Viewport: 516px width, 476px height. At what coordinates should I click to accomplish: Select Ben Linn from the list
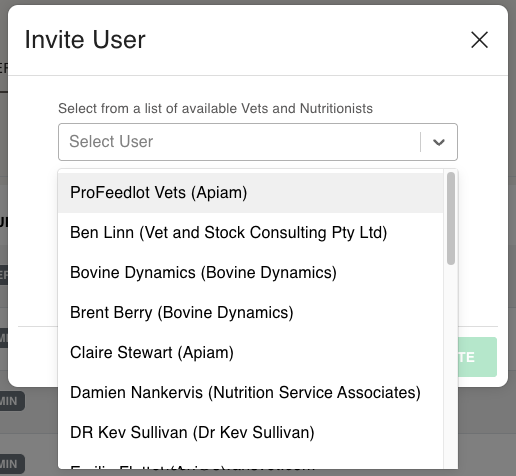[250, 233]
